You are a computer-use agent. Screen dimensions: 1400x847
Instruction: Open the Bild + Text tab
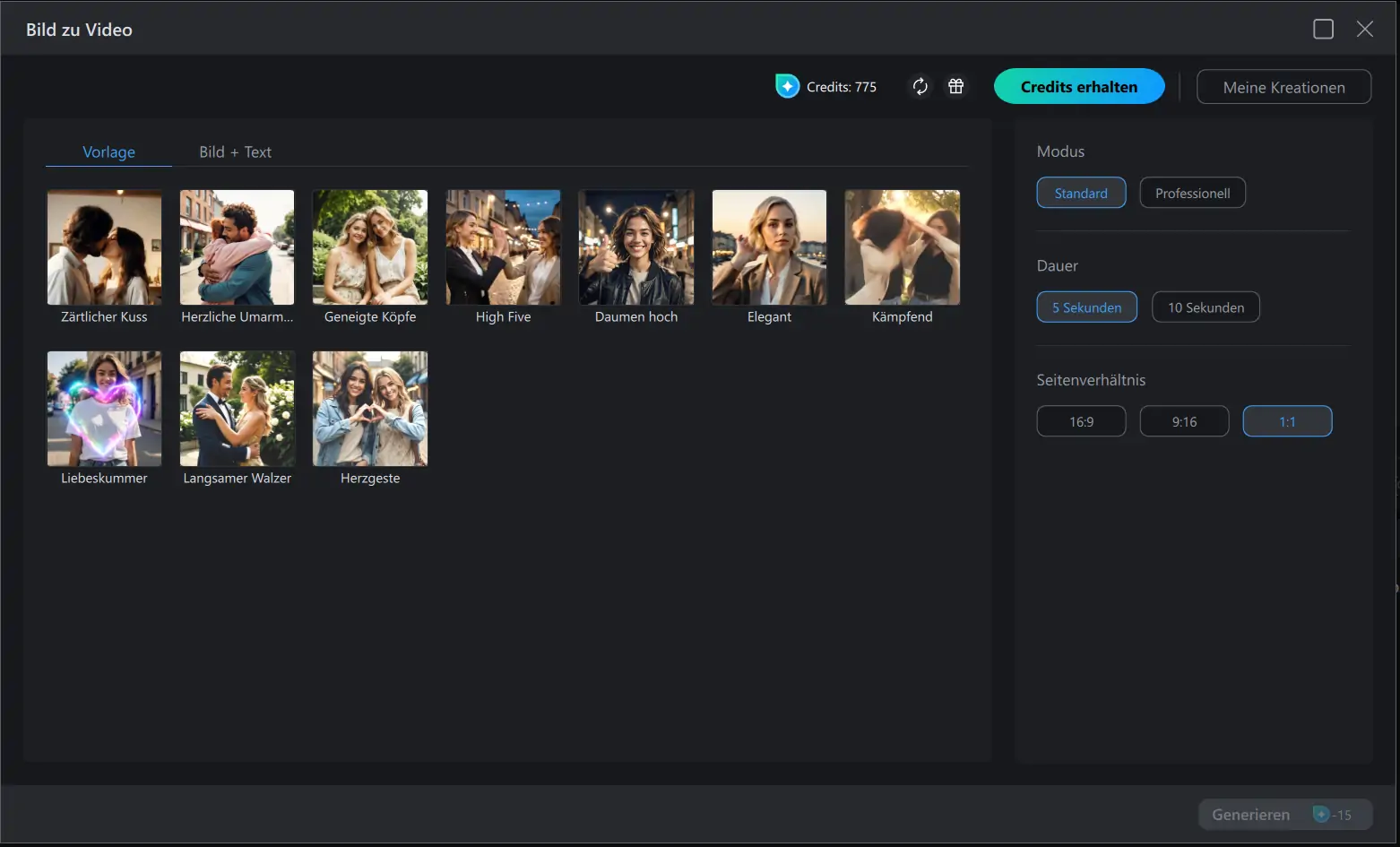tap(235, 151)
